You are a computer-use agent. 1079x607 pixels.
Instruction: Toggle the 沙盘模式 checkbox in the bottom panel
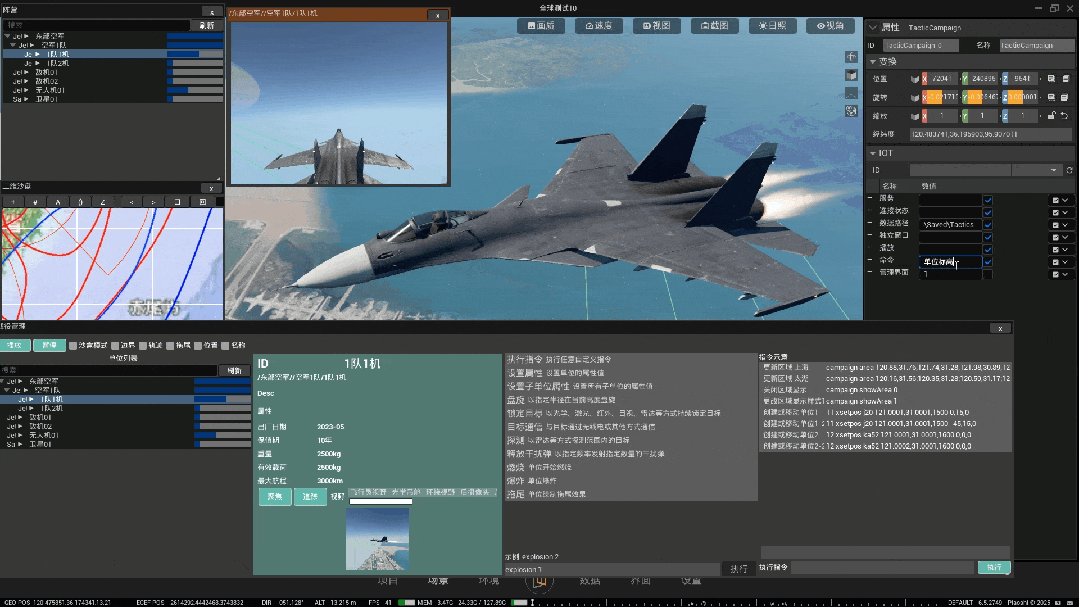click(x=73, y=345)
